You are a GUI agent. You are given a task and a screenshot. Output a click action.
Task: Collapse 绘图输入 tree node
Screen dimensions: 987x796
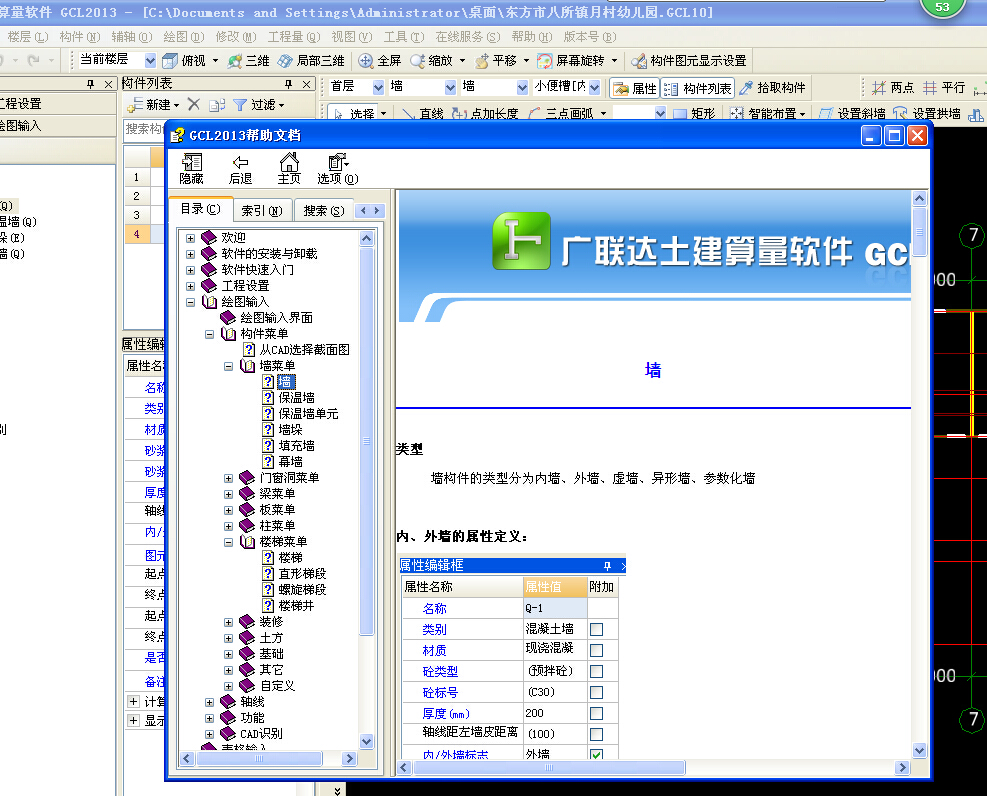click(x=190, y=302)
